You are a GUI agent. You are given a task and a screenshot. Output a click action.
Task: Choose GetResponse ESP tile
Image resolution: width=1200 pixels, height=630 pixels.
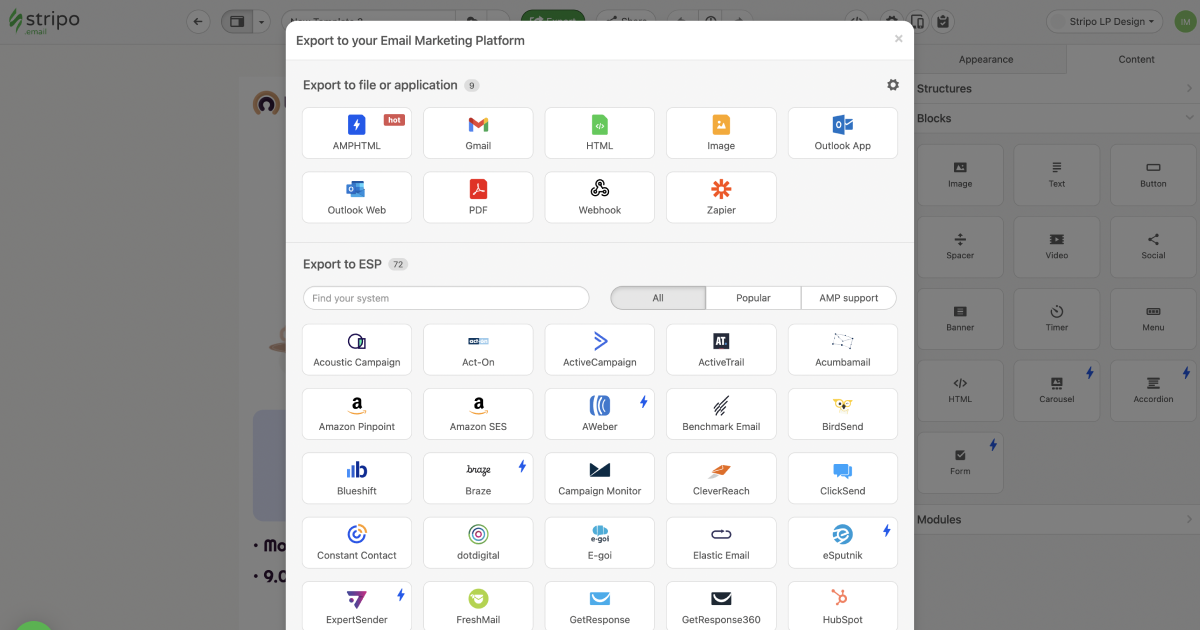pos(600,606)
